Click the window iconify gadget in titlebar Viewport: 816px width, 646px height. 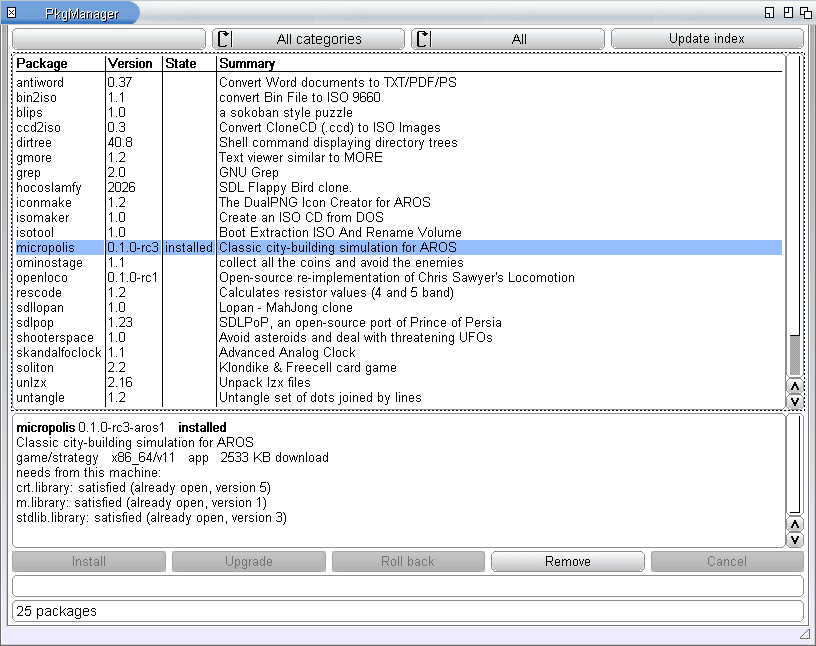[x=770, y=12]
